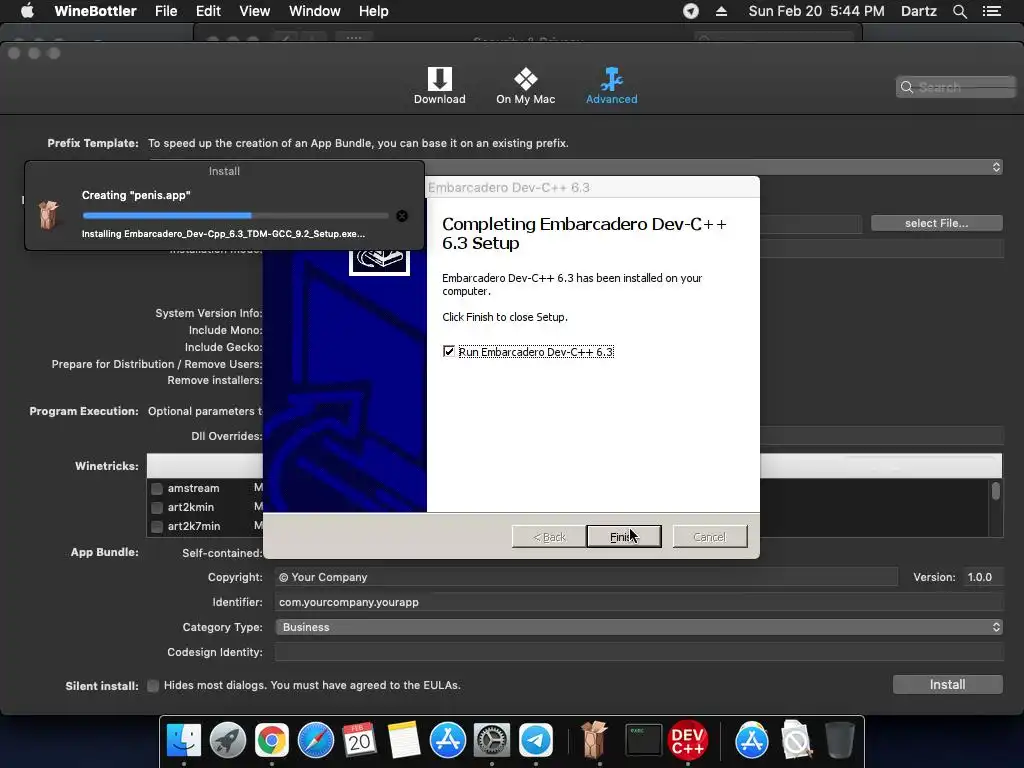
Task: Click Finish to close Dev-C++ setup
Action: click(624, 537)
